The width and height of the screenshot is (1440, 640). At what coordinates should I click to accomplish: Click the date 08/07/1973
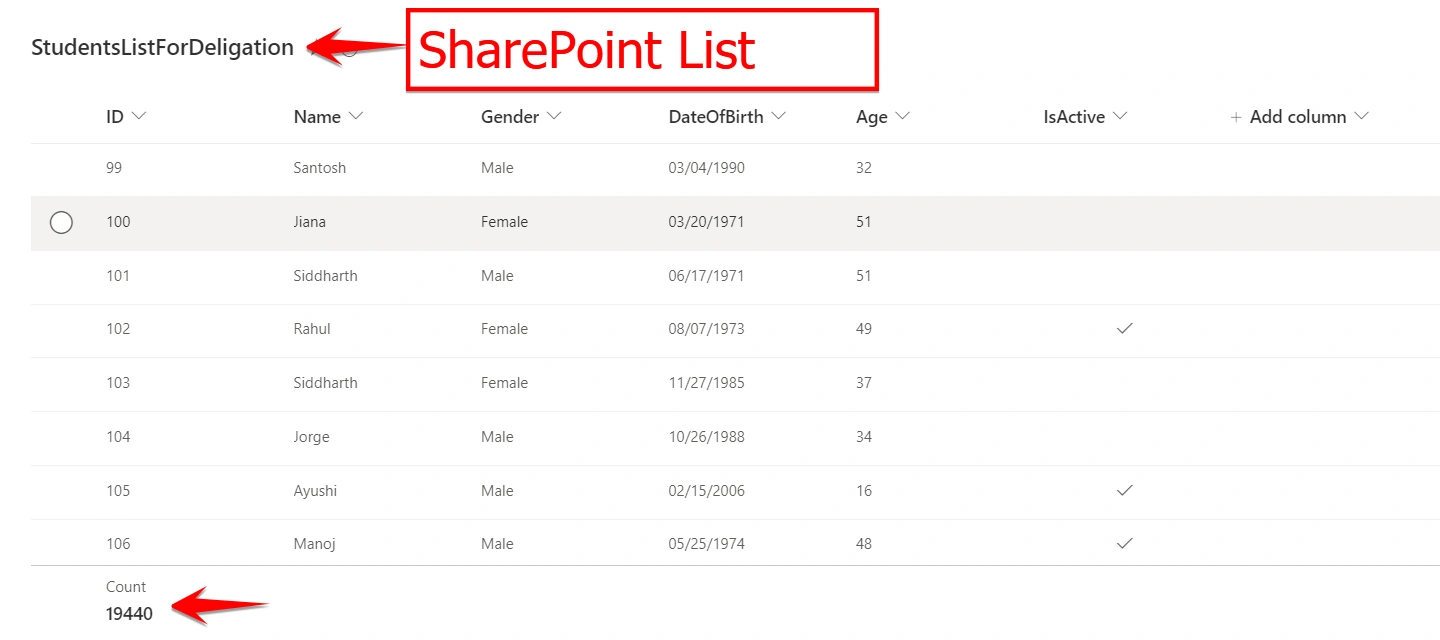[x=707, y=329]
